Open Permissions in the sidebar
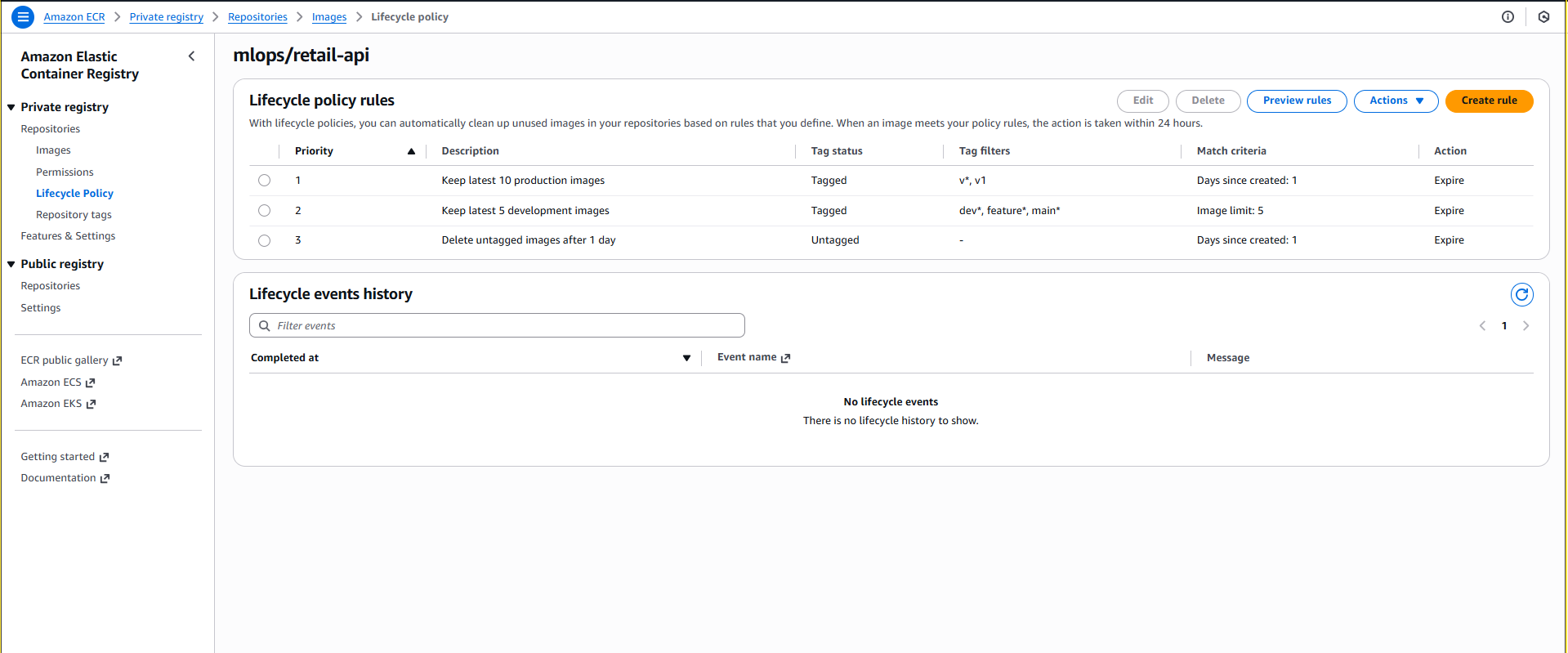 [65, 172]
